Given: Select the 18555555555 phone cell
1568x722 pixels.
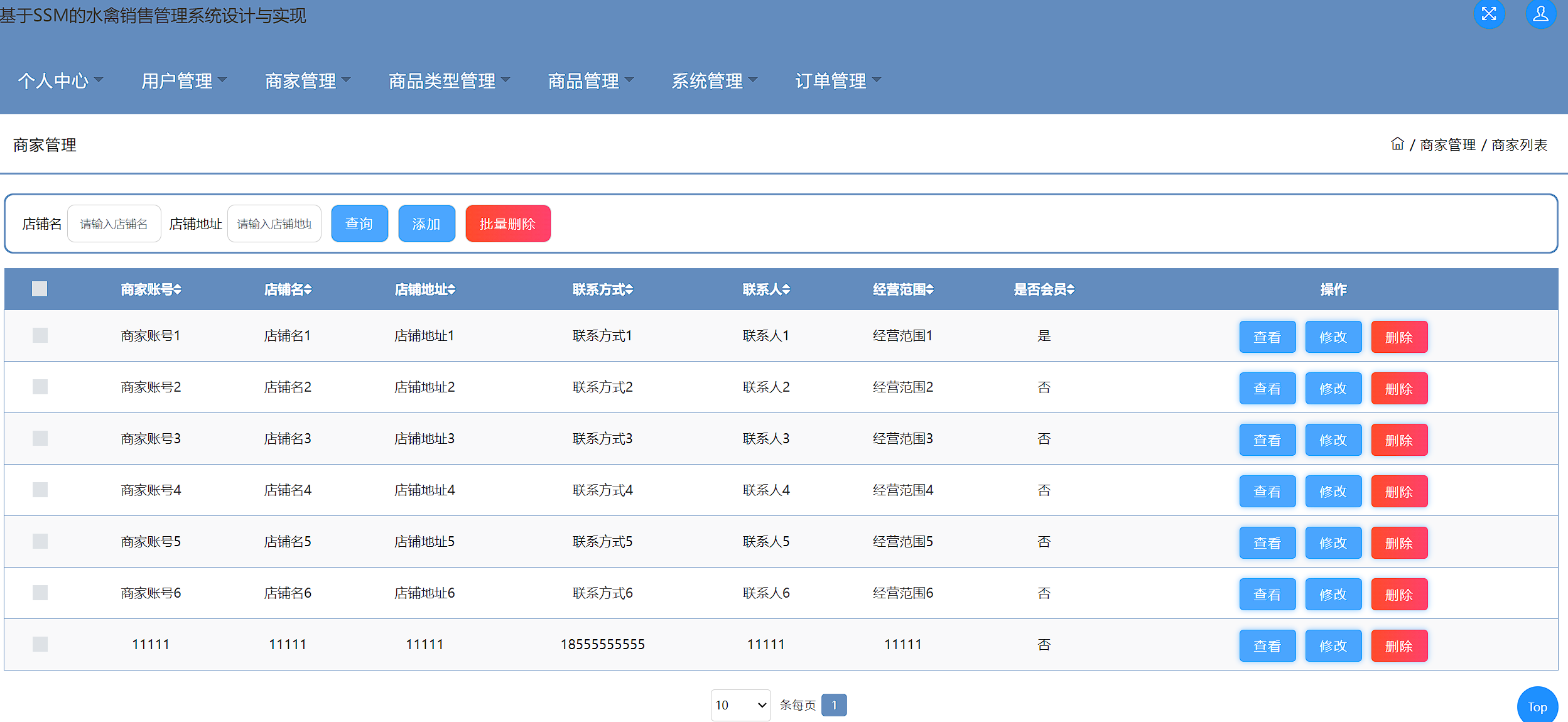Looking at the screenshot, I should tap(603, 645).
